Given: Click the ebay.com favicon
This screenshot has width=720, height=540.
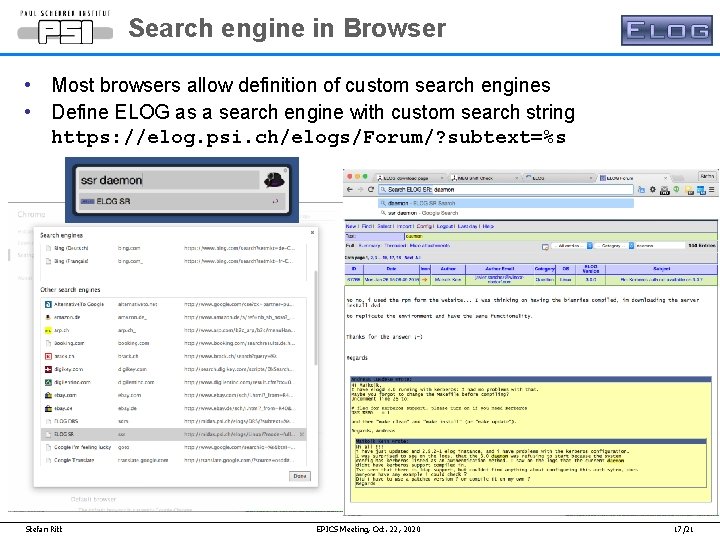Looking at the screenshot, I should [x=48, y=395].
